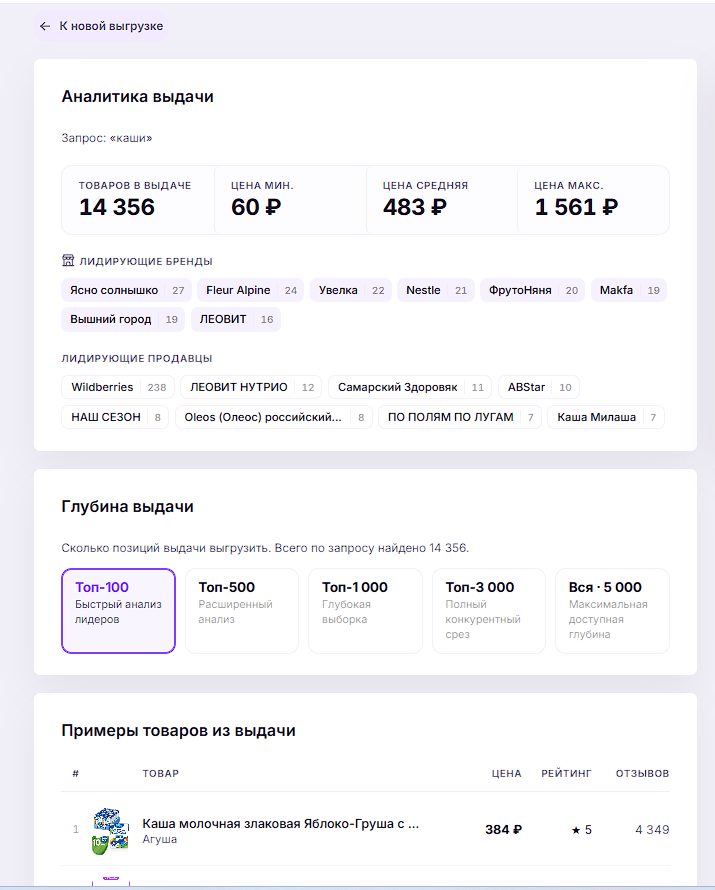Screen dimensions: 715x890
Task: Open the Агуша porridge product thumbnail
Action: click(111, 830)
